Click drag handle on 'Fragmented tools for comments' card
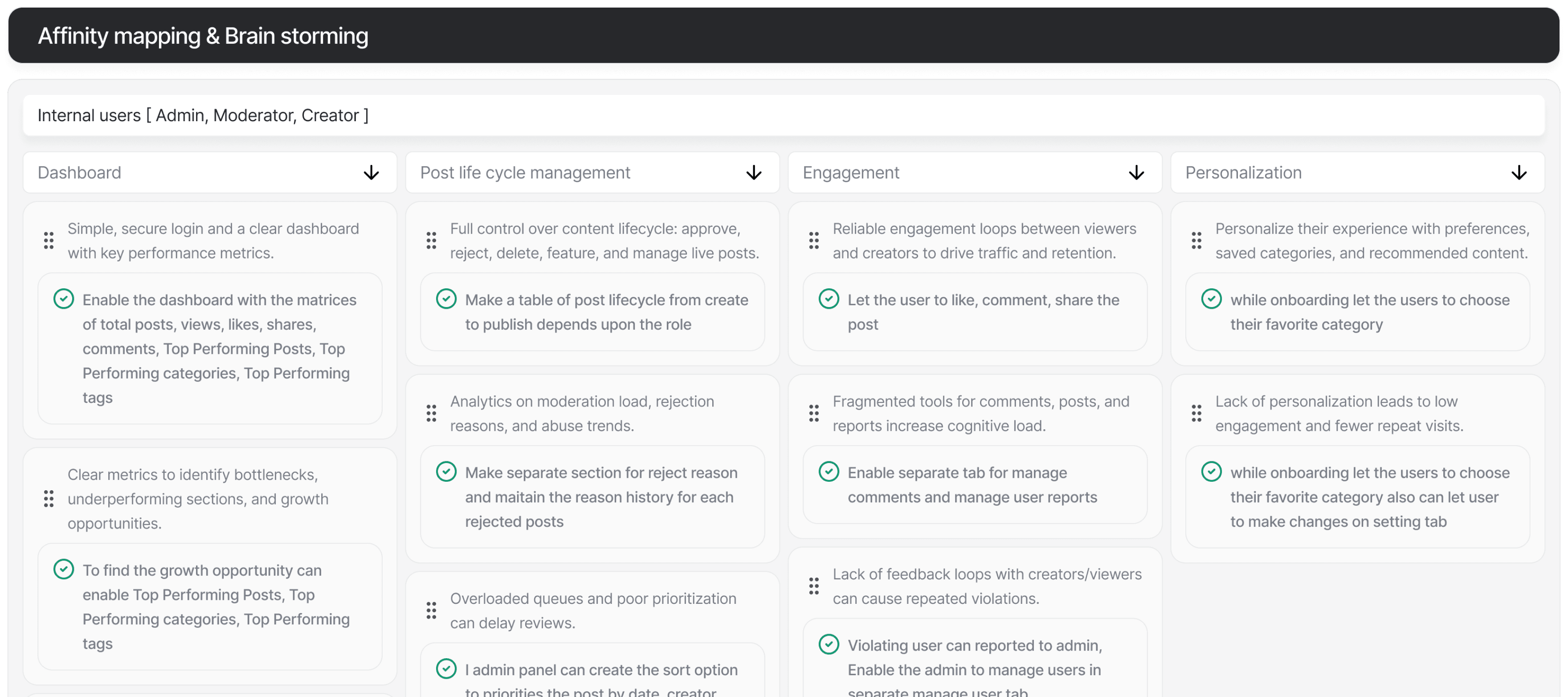1568x697 pixels. click(814, 413)
